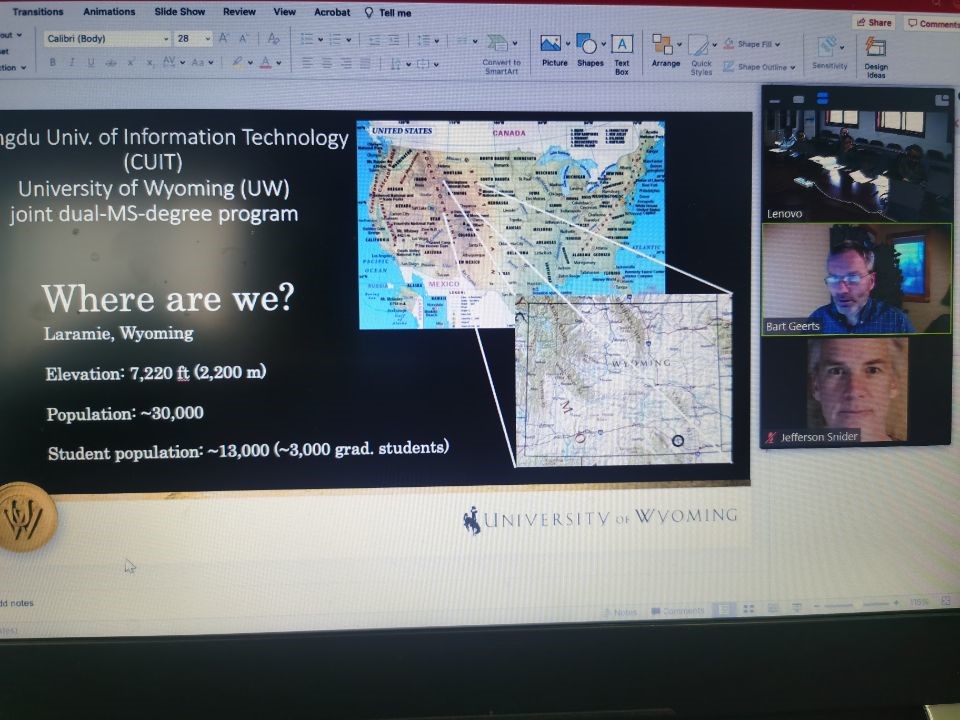The height and width of the screenshot is (720, 960).
Task: Expand highlight color dropdown arrow
Action: [250, 63]
